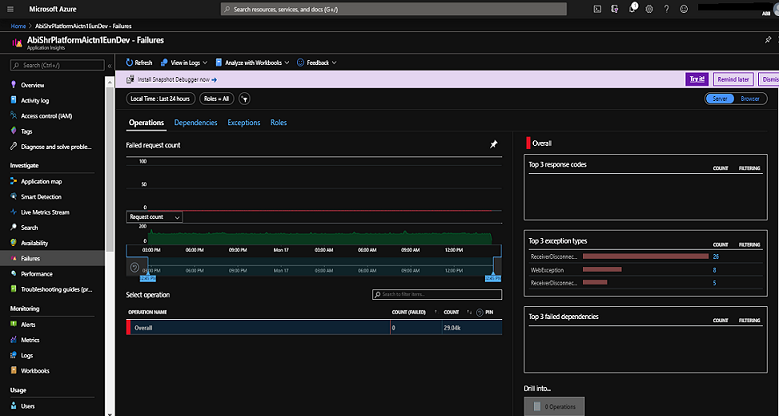This screenshot has height=416, width=779.
Task: Collapse the left menu with double chevron
Action: 109,65
